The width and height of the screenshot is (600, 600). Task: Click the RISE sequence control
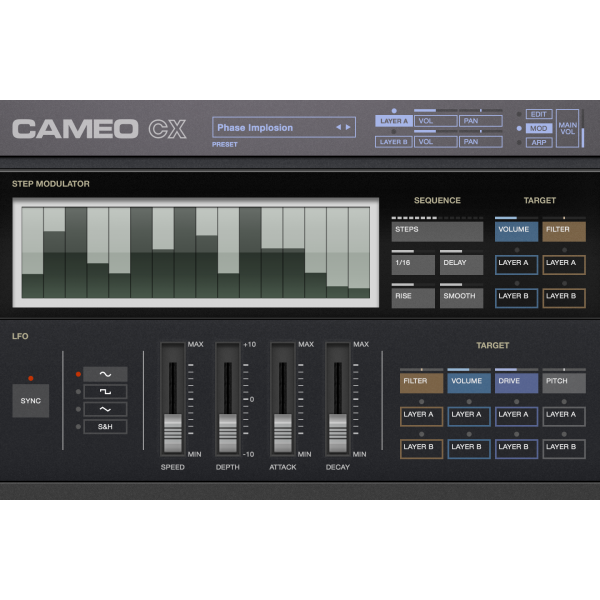[x=413, y=298]
